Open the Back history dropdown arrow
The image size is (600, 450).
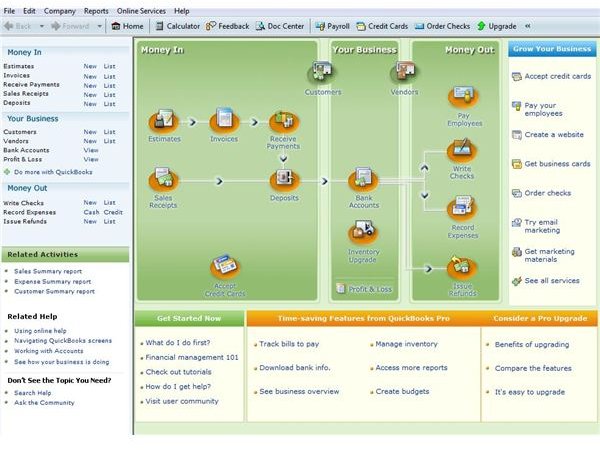point(42,26)
